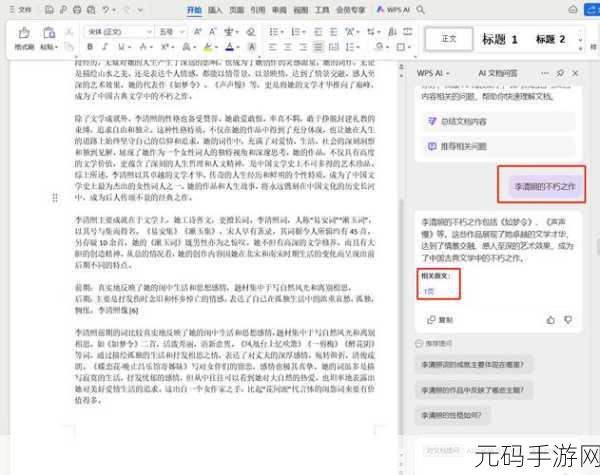The height and width of the screenshot is (475, 600).
Task: Expand the quick access toolbar chevron
Action: pyautogui.click(x=140, y=10)
